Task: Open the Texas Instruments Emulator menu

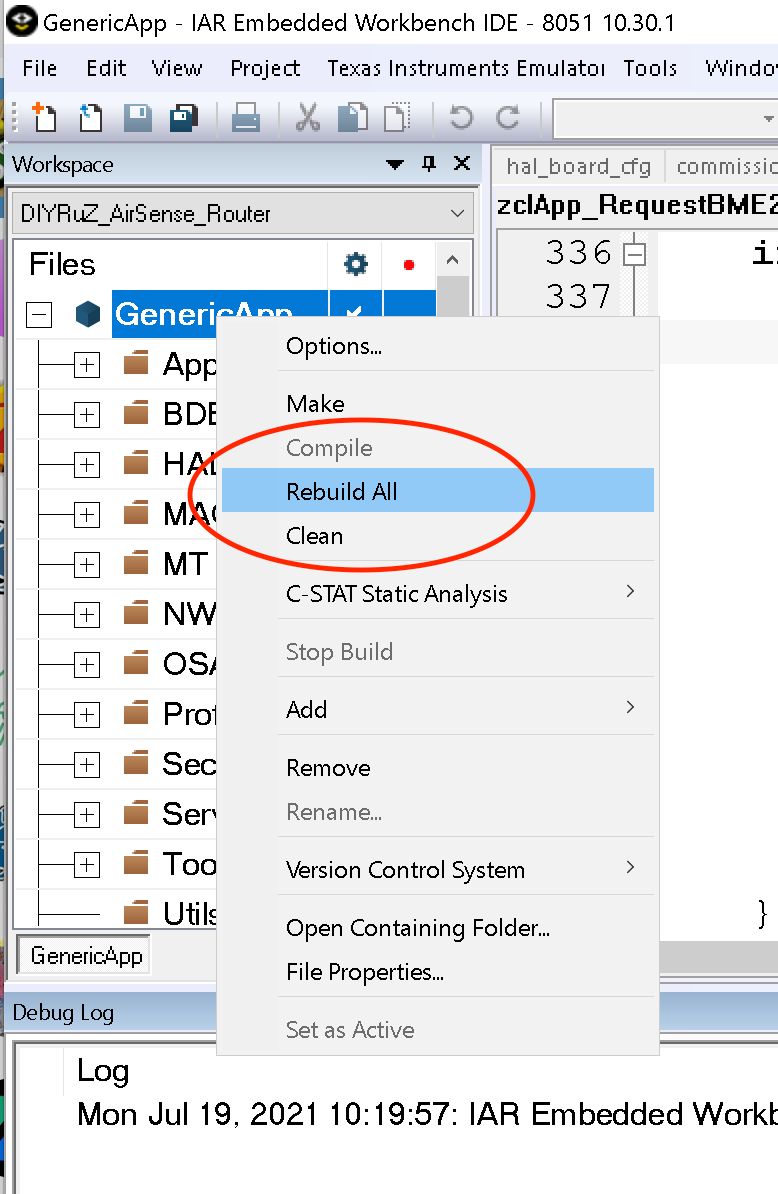Action: (465, 69)
